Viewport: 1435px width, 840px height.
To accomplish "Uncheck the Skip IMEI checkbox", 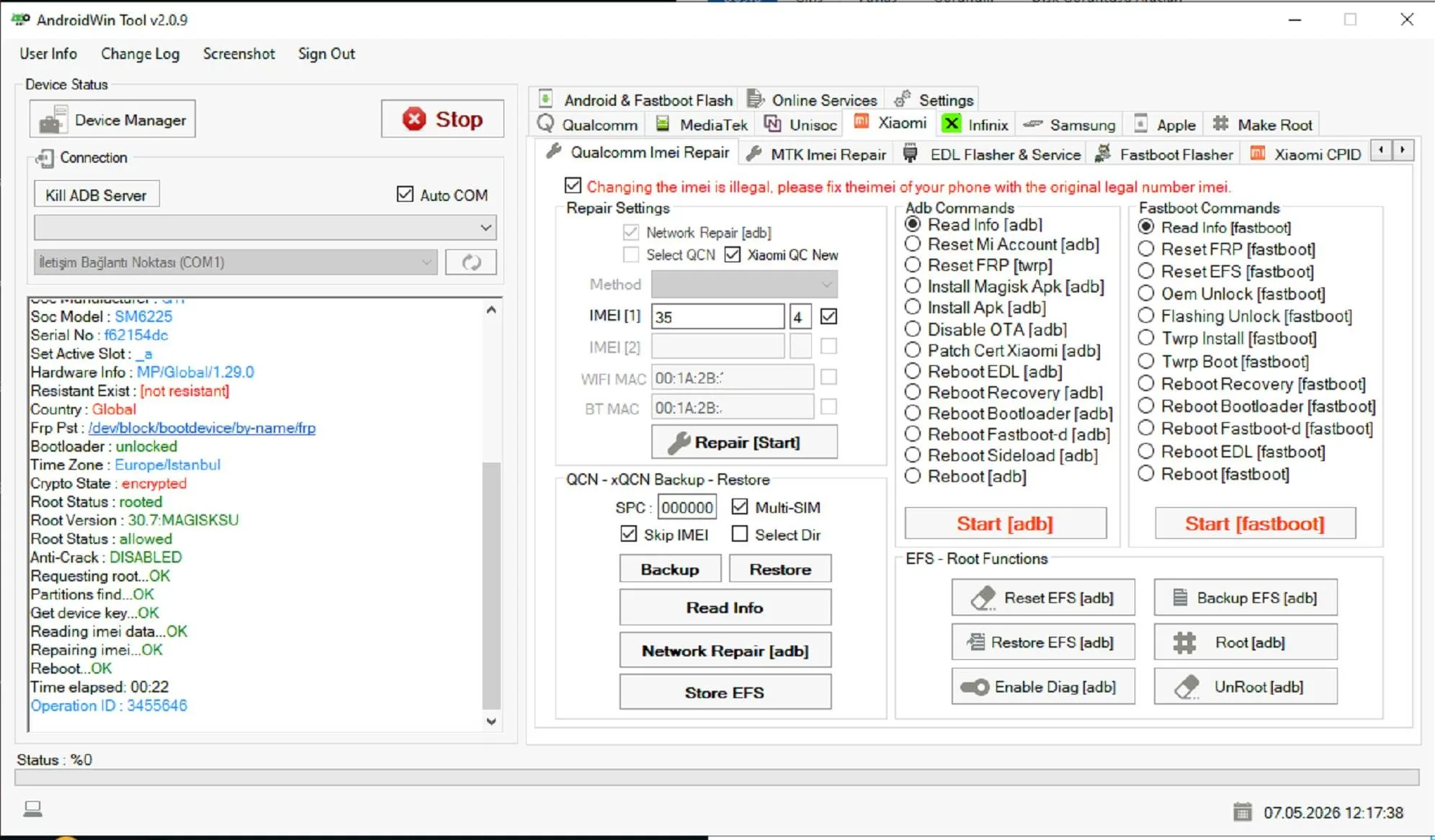I will click(628, 534).
